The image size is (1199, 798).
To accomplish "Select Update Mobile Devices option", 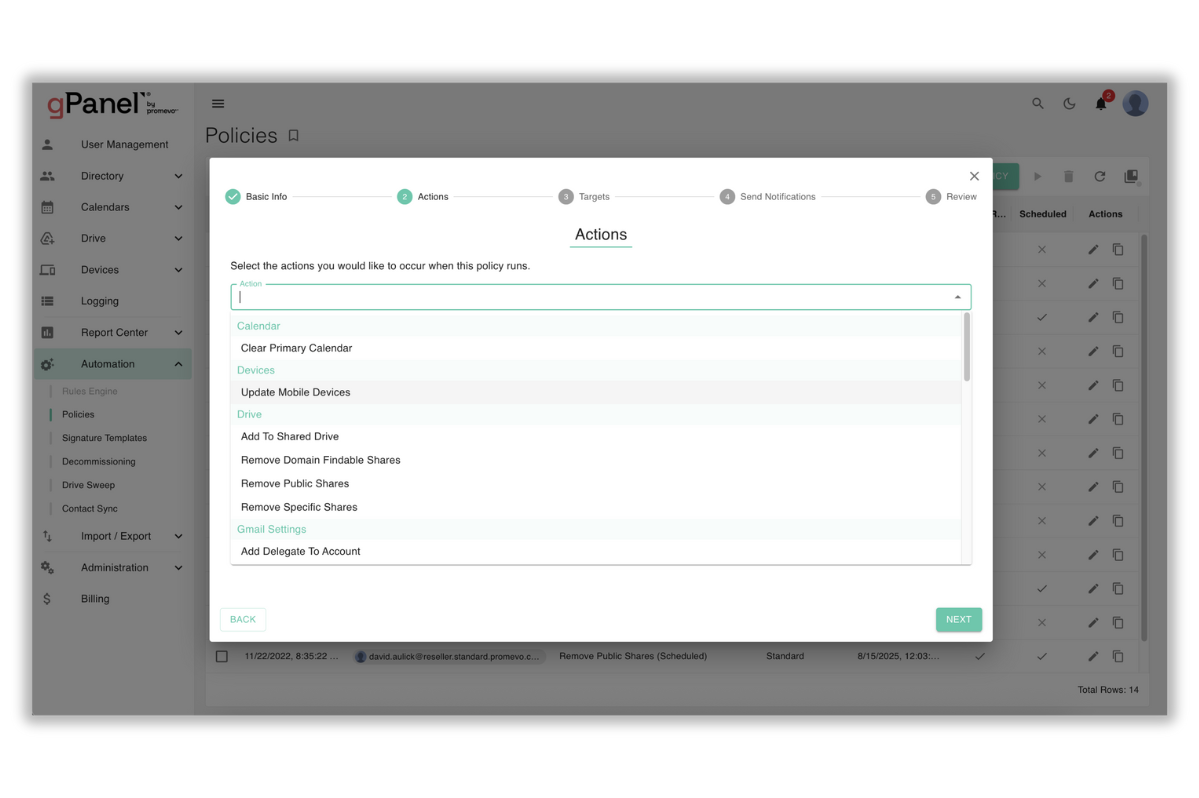I will point(596,393).
